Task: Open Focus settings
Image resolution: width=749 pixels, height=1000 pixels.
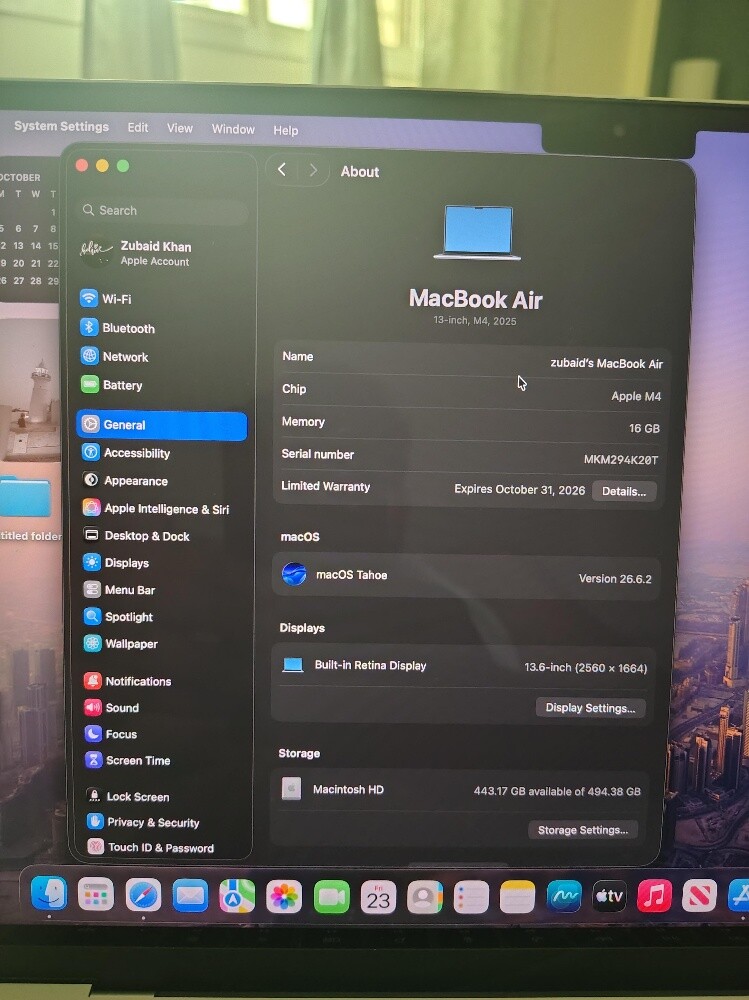Action: pos(111,734)
